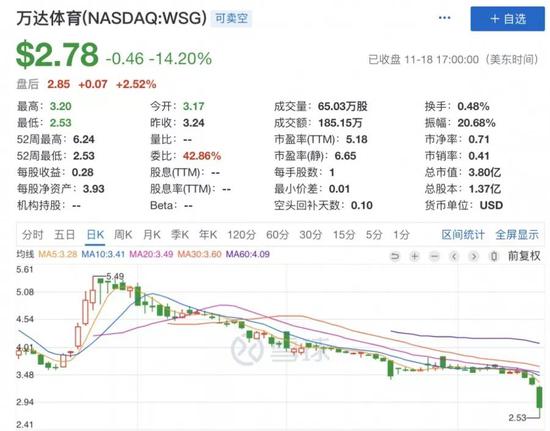The width and height of the screenshot is (550, 431).
Task: Click the 每股净资产 value 3.93
Action: [x=94, y=189]
